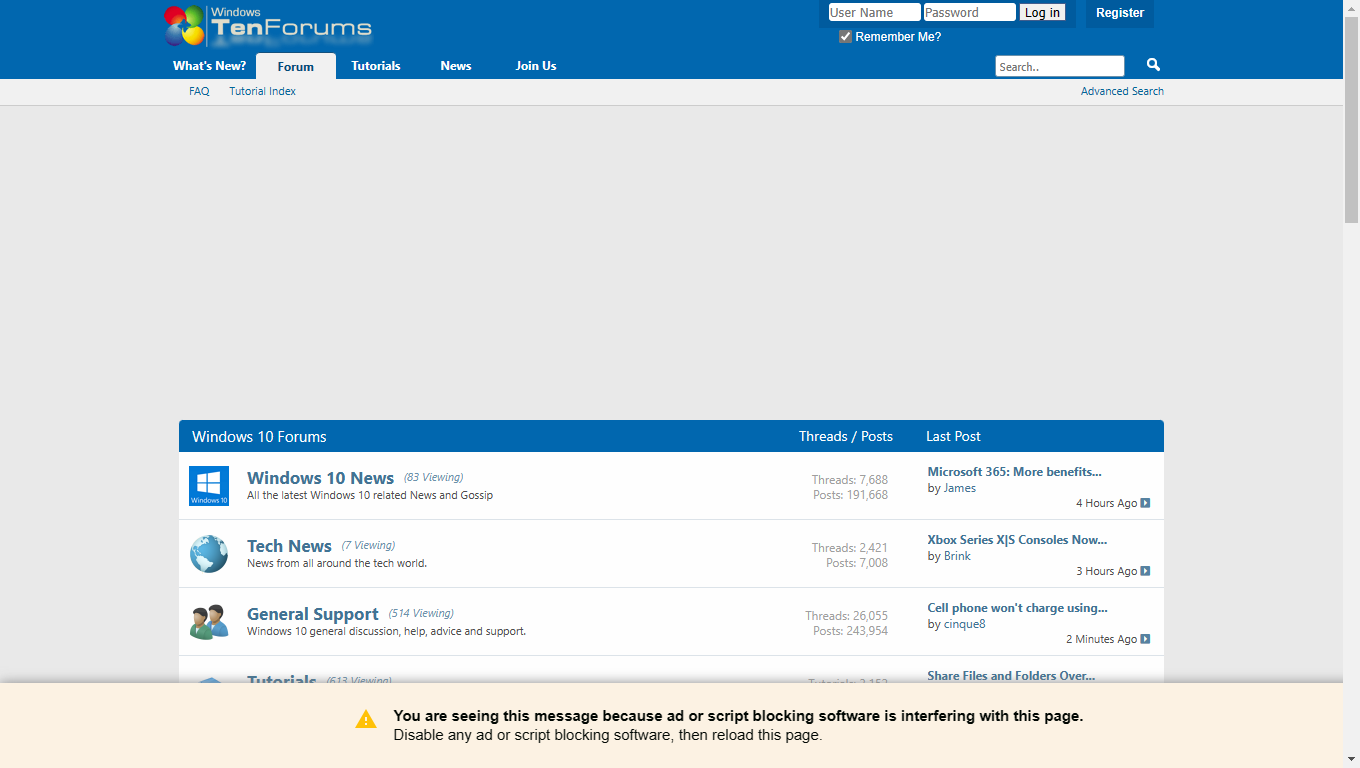Click the General Support forum icon

pos(208,620)
